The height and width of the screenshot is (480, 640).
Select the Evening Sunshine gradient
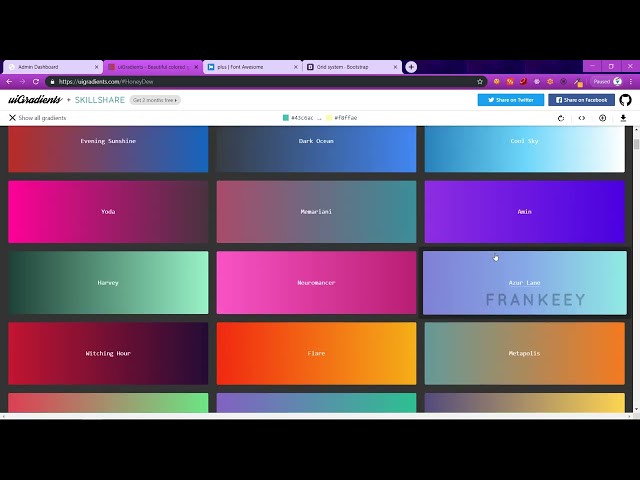(x=108, y=149)
